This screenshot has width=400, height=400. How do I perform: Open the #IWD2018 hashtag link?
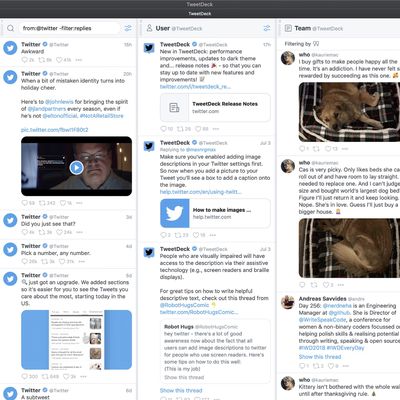click(312, 348)
